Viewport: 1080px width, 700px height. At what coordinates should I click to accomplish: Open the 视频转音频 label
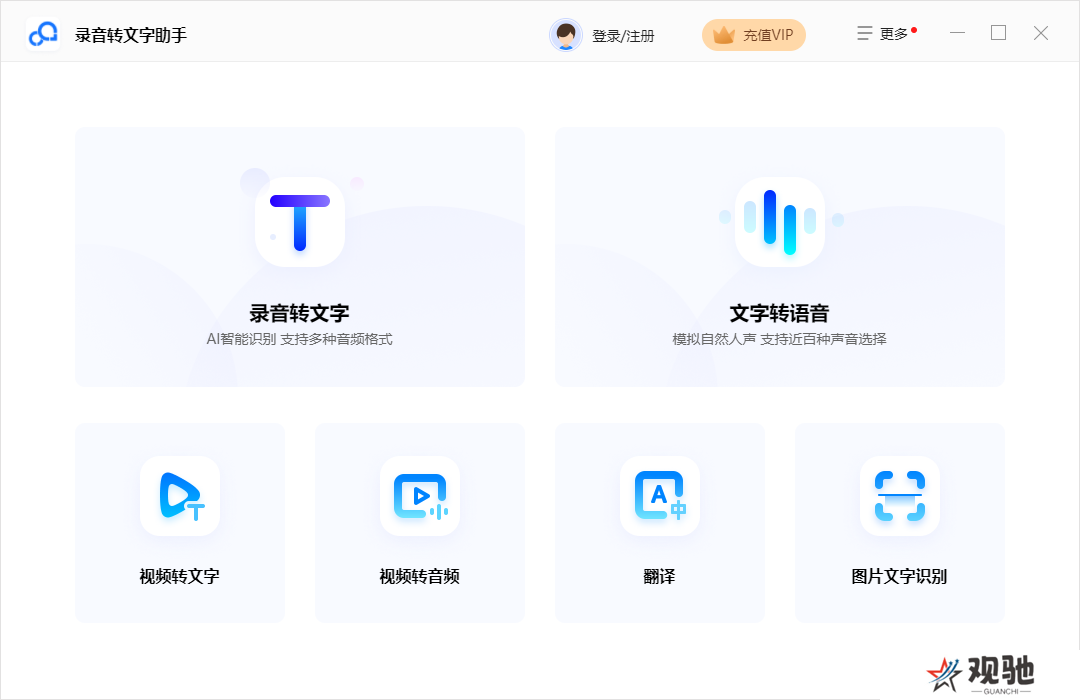[419, 577]
